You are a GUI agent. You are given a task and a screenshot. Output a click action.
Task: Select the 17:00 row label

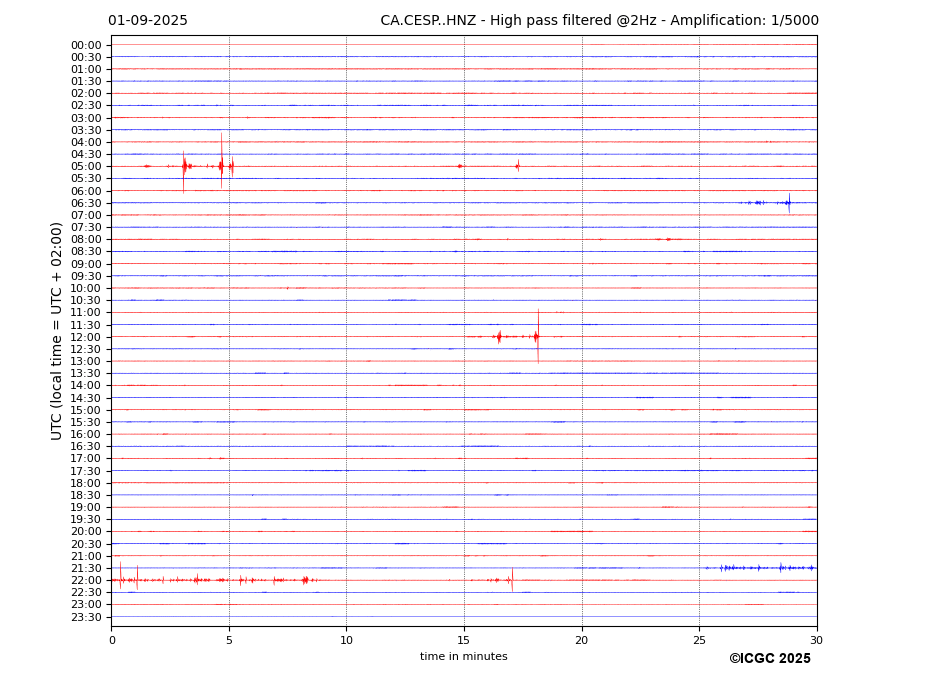(x=86, y=459)
